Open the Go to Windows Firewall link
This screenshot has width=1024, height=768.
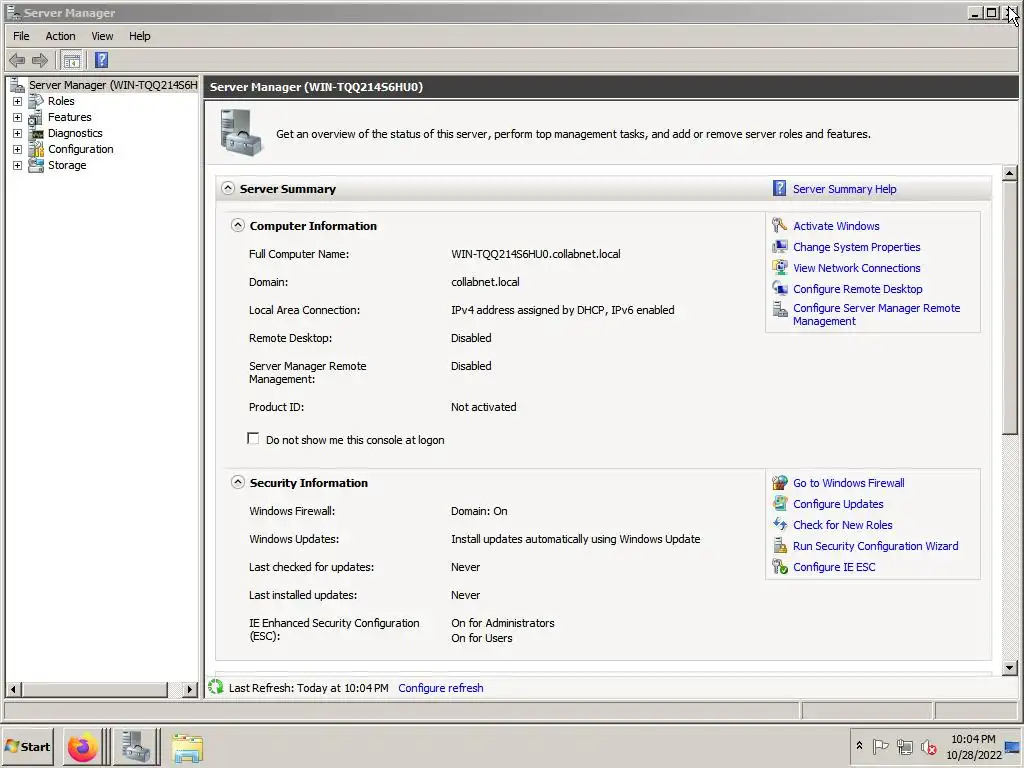tap(848, 483)
